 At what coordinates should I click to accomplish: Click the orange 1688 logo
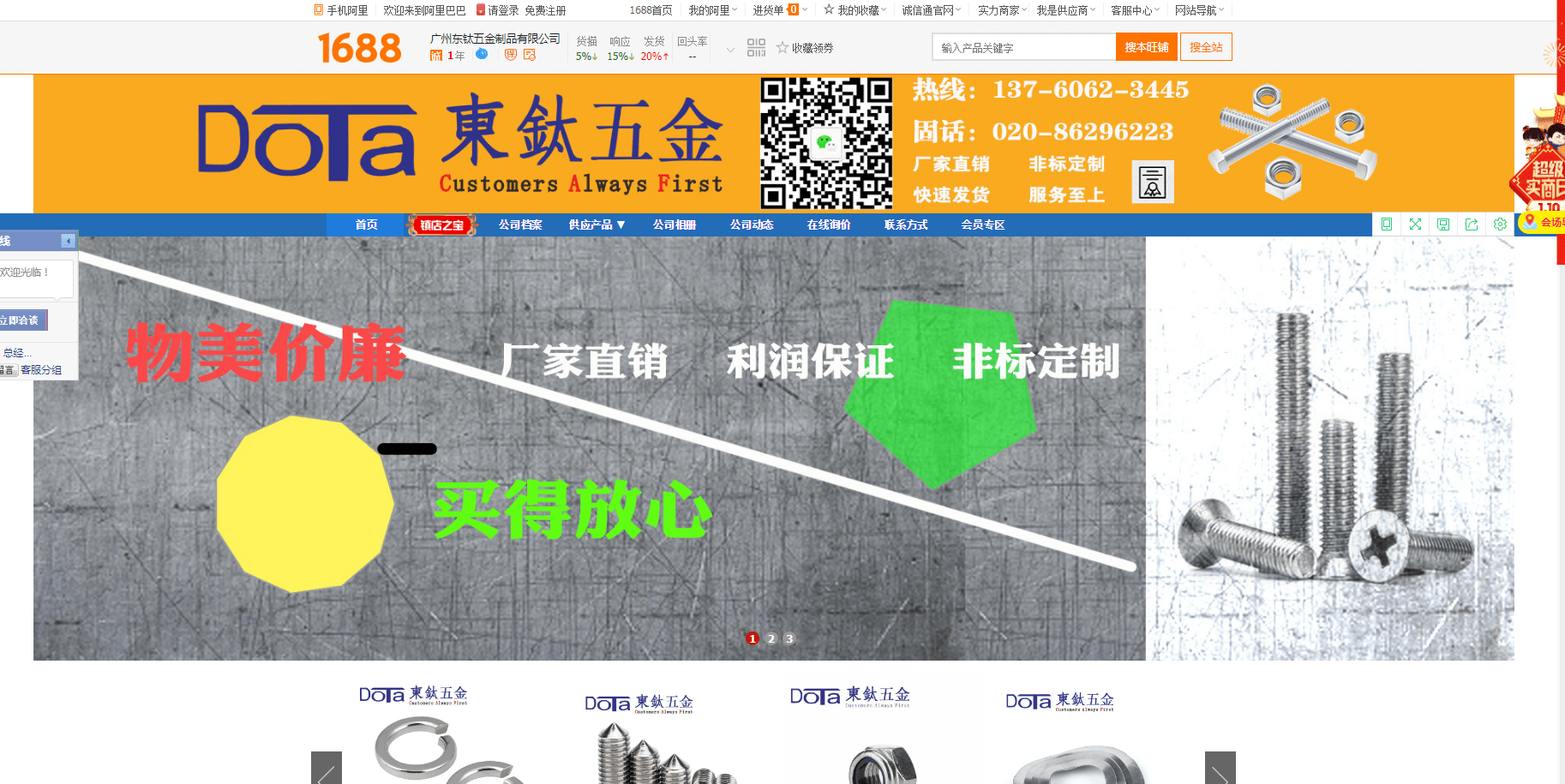(x=359, y=48)
